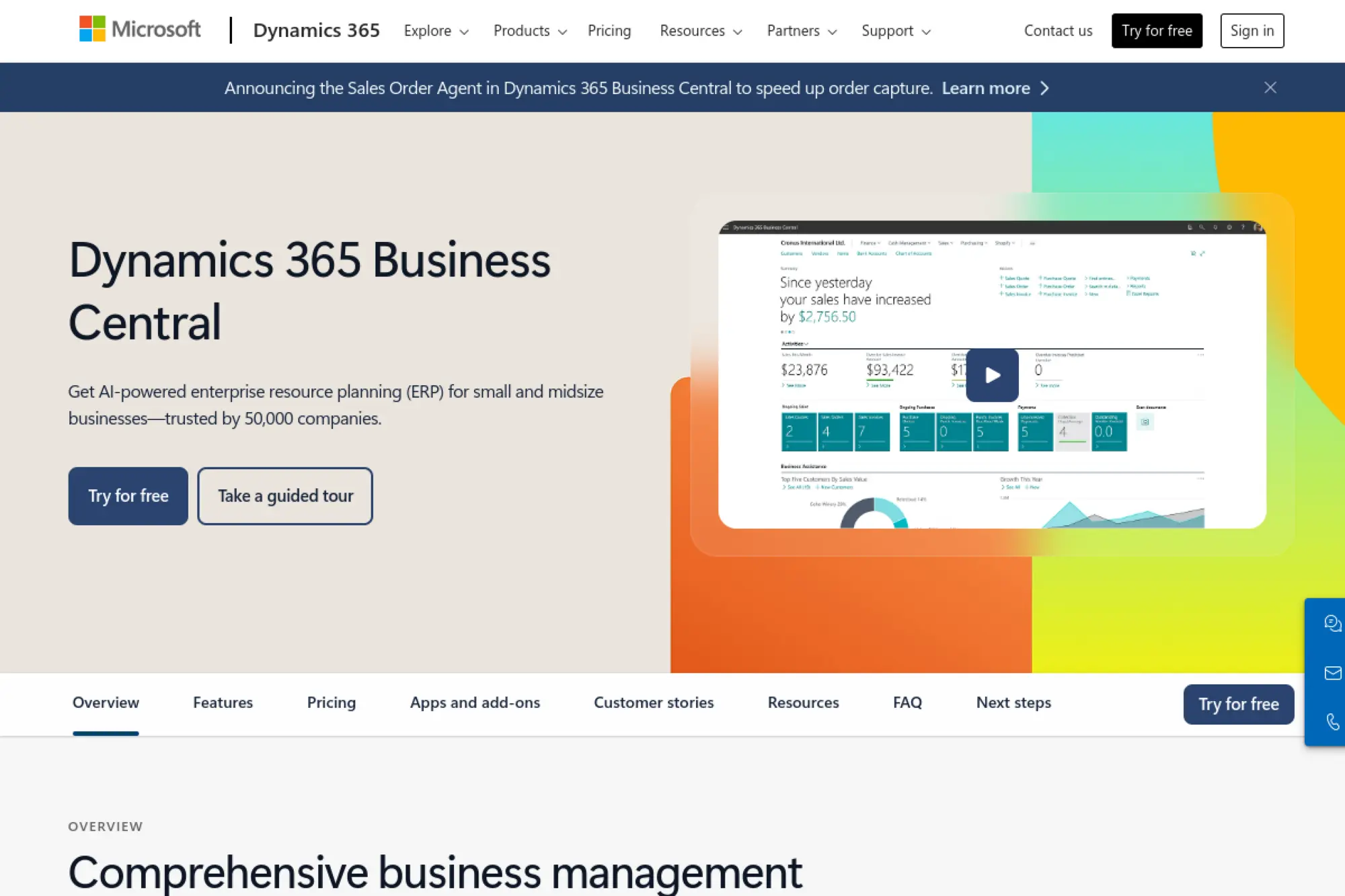Click the Microsoft logo

click(139, 30)
